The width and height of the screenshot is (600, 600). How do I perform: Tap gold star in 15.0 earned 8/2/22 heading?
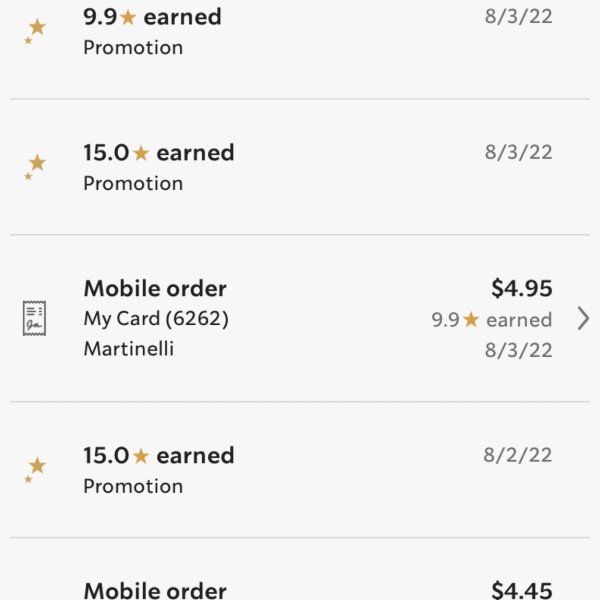coord(141,456)
